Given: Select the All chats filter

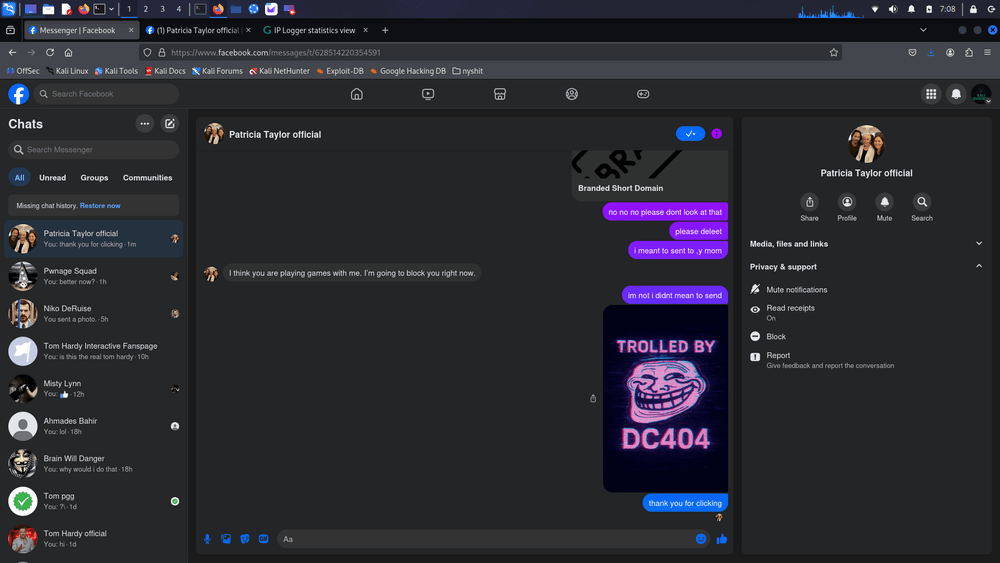Looking at the screenshot, I should pos(20,177).
